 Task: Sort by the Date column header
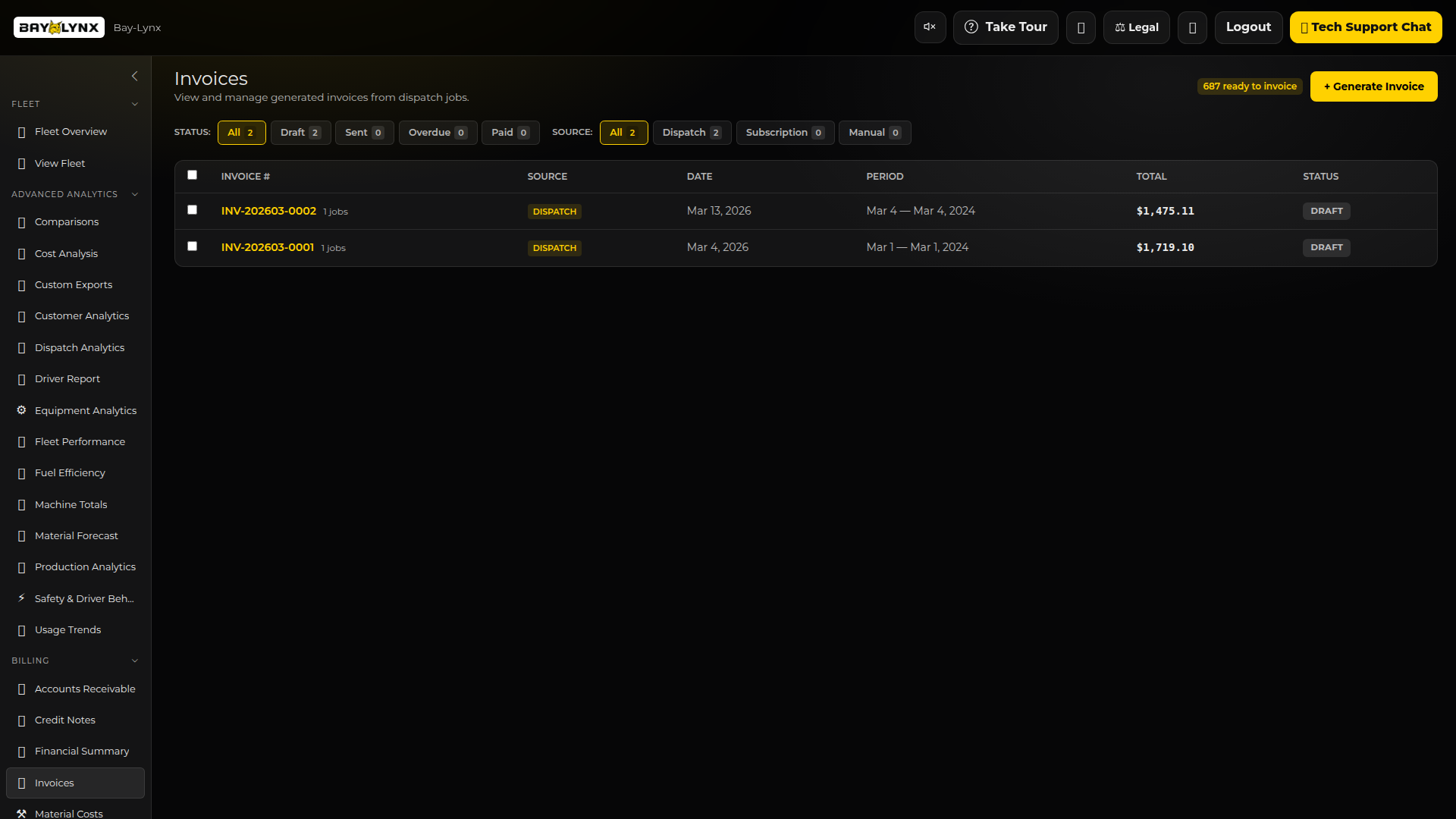pos(699,177)
